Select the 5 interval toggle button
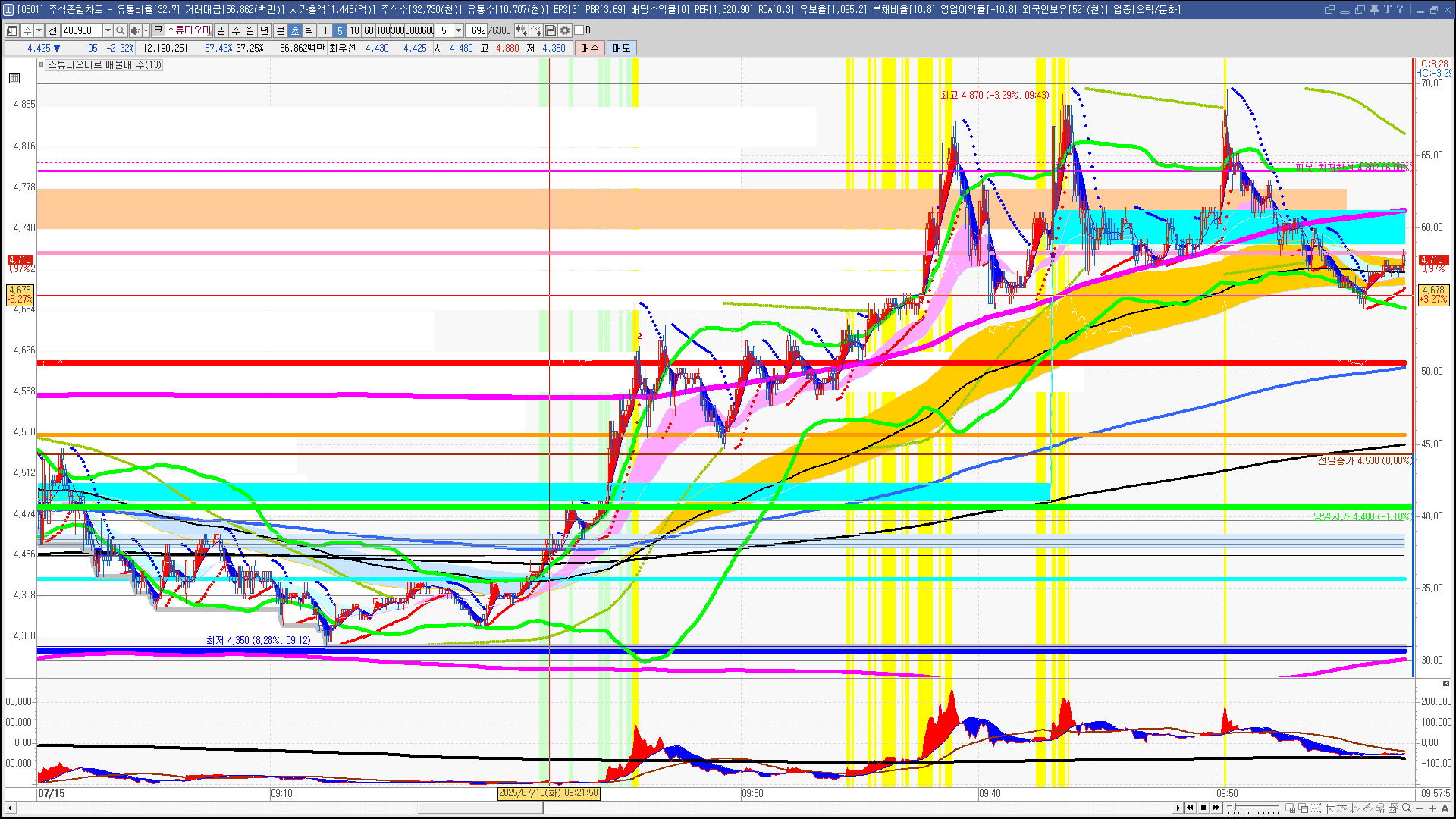 [340, 30]
